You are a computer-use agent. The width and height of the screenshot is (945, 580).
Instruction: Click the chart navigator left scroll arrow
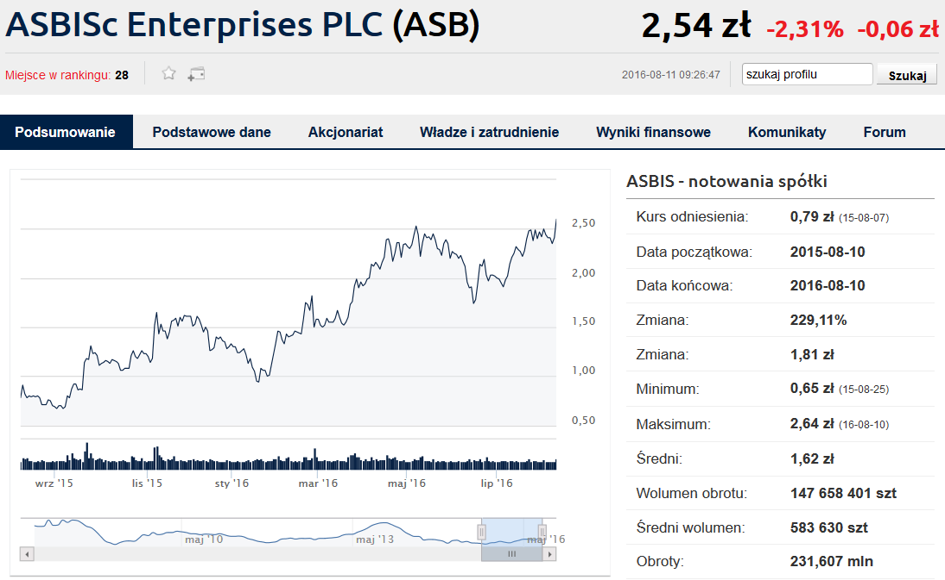pos(27,553)
